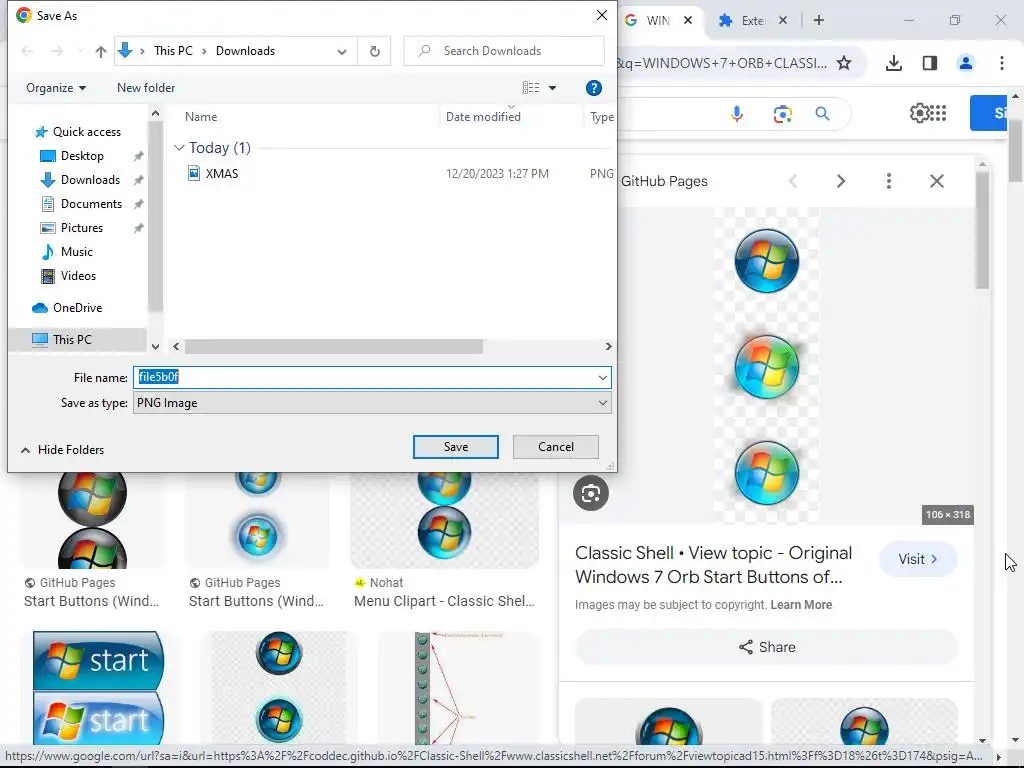
Task: Click the Google Lens search-by-image icon
Action: point(782,114)
